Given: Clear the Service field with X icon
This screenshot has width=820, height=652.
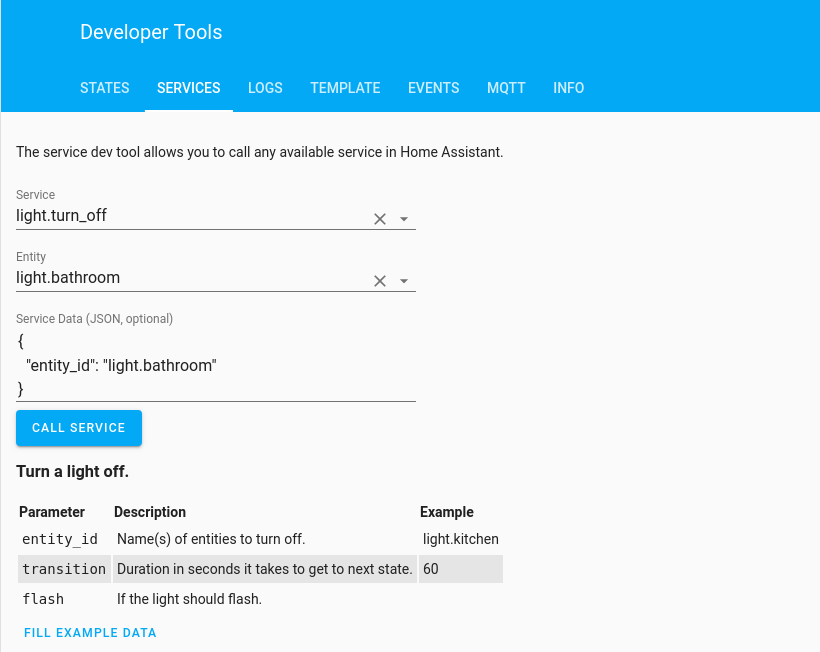Looking at the screenshot, I should pos(380,219).
